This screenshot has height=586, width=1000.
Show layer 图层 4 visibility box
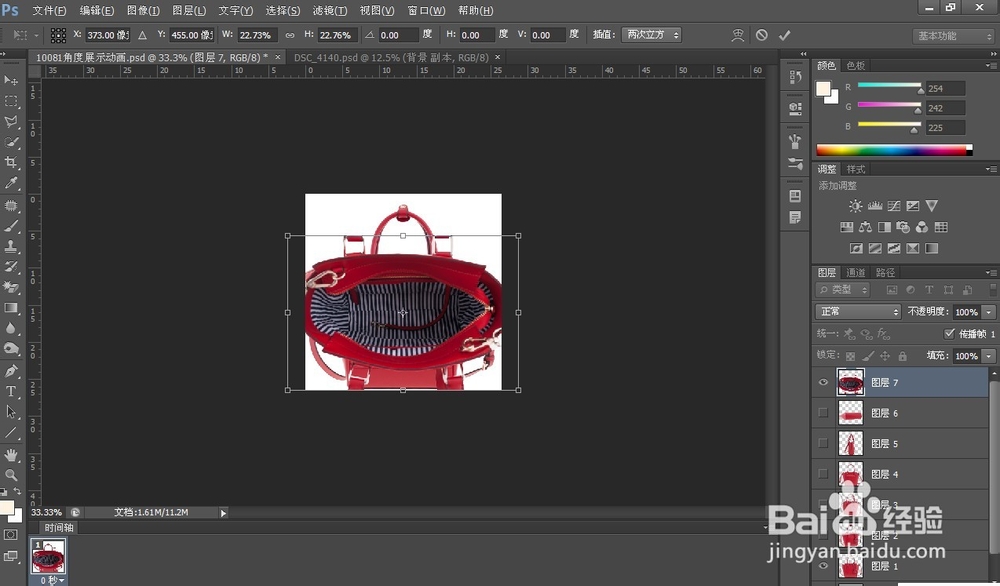(x=823, y=474)
